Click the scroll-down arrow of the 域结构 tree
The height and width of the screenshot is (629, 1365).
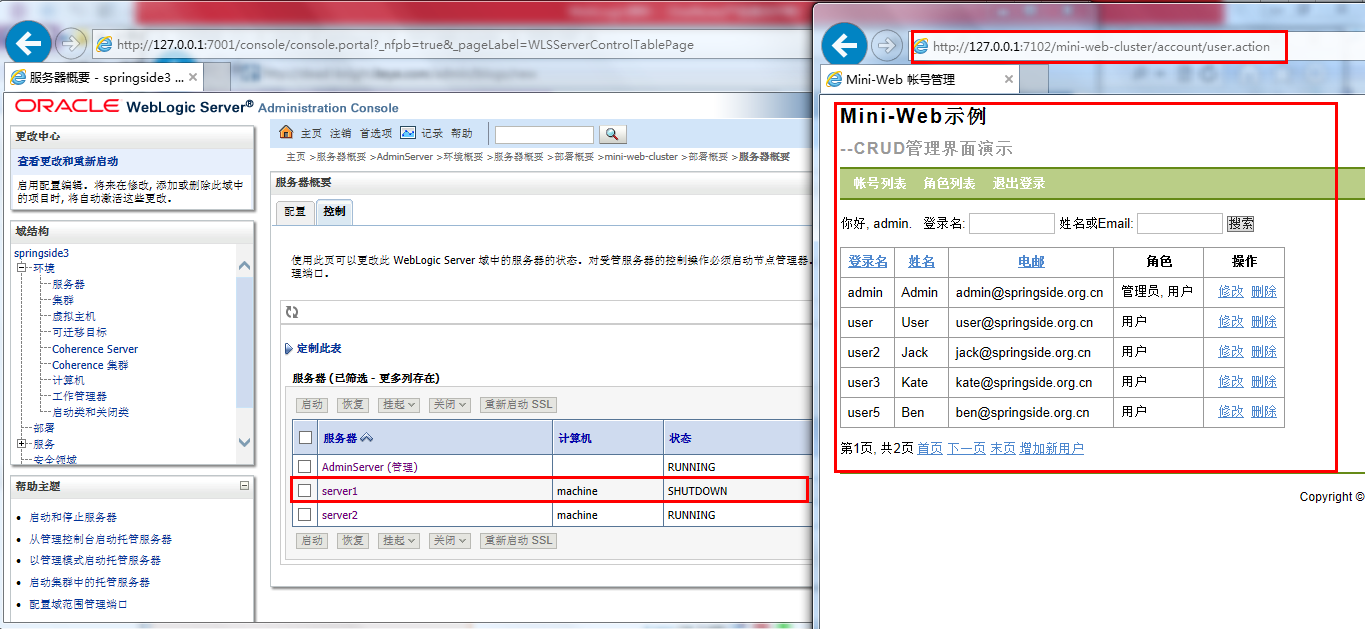pyautogui.click(x=245, y=441)
